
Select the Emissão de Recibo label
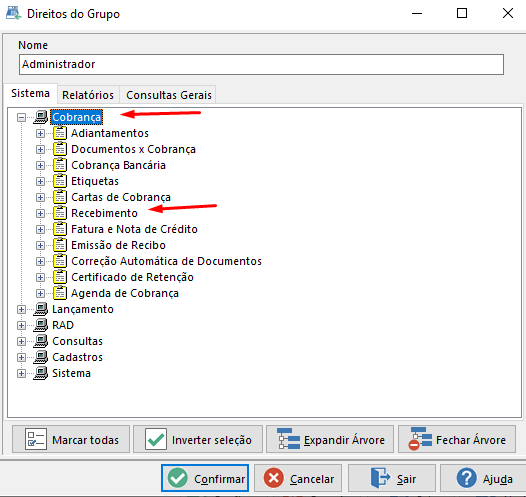click(x=118, y=245)
